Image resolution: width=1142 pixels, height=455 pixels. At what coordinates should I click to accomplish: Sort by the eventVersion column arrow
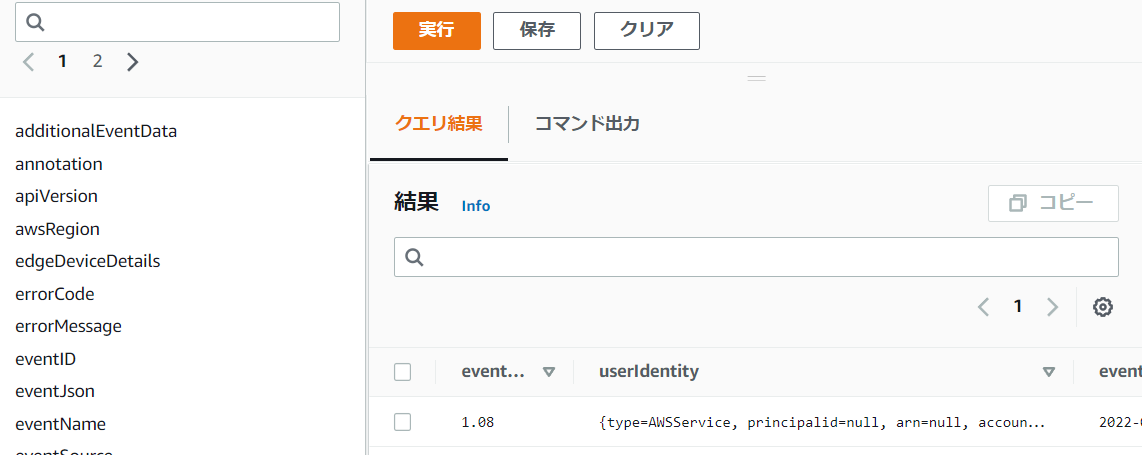[x=548, y=372]
